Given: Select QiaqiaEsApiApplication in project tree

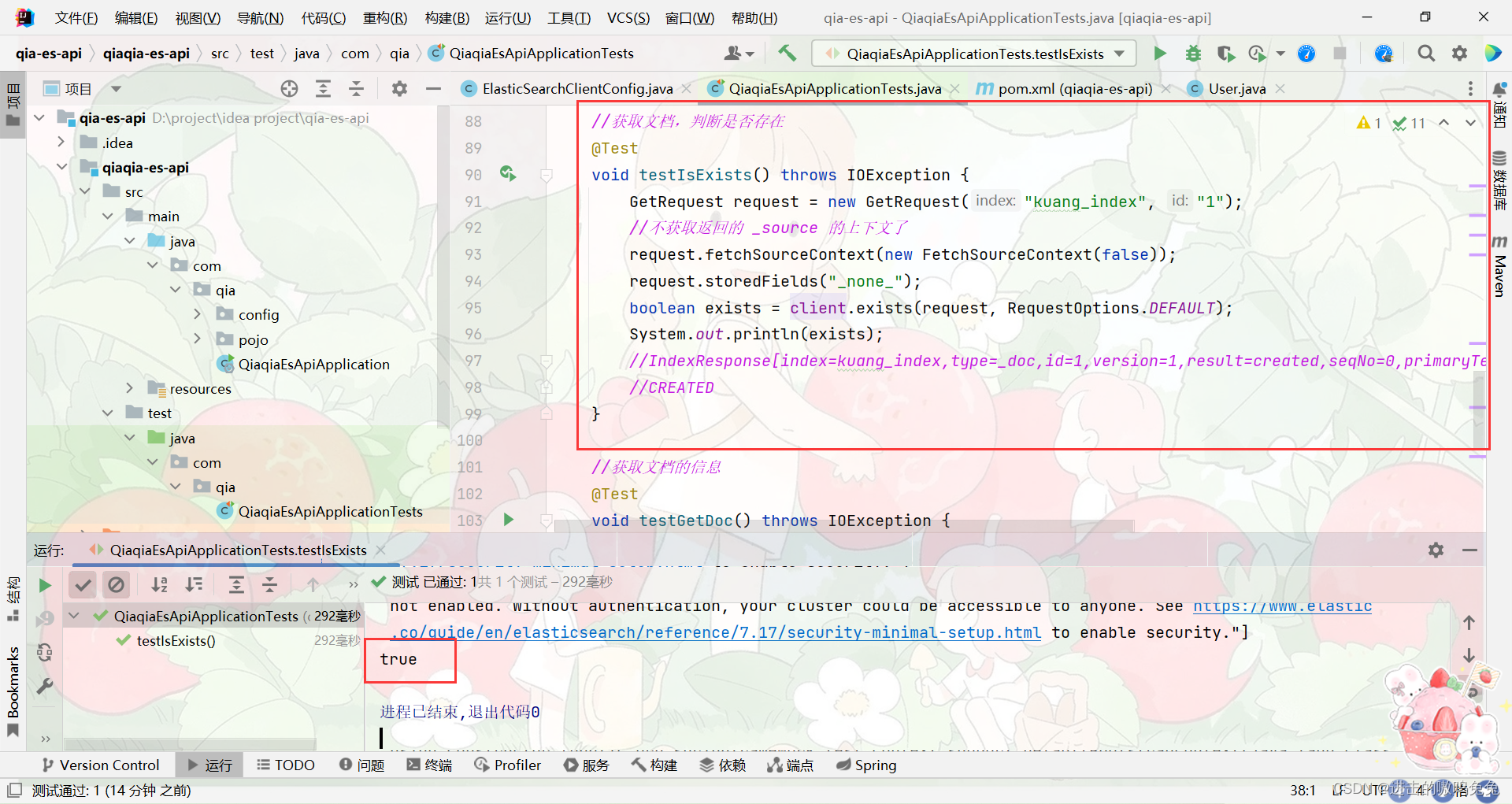Looking at the screenshot, I should [x=313, y=364].
